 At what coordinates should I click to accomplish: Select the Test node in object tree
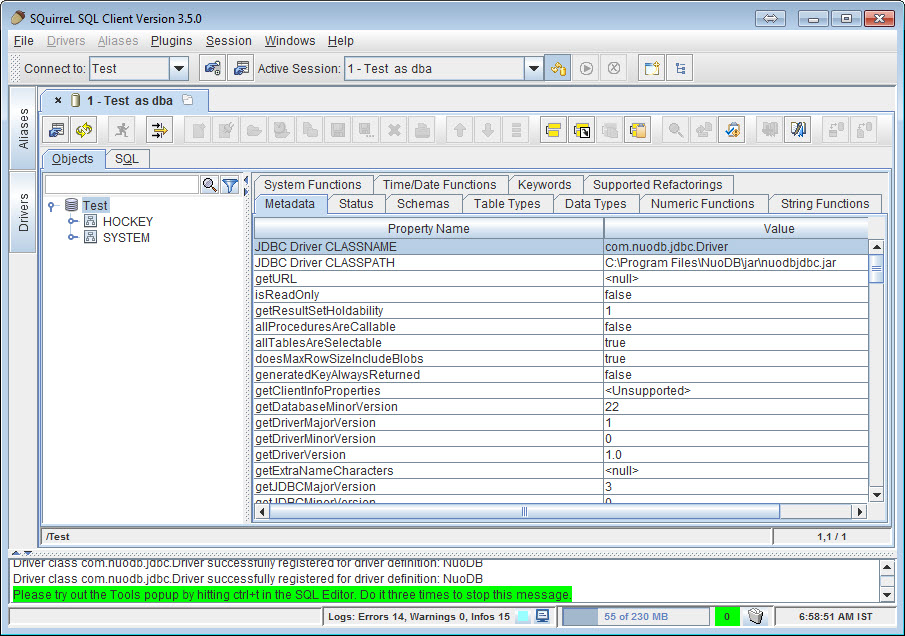pyautogui.click(x=95, y=205)
